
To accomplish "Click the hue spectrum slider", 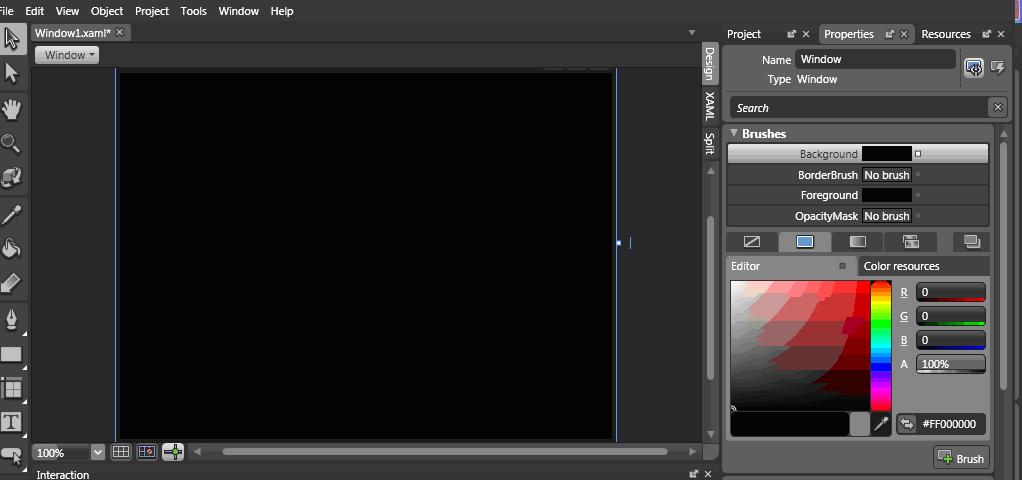I will click(881, 346).
